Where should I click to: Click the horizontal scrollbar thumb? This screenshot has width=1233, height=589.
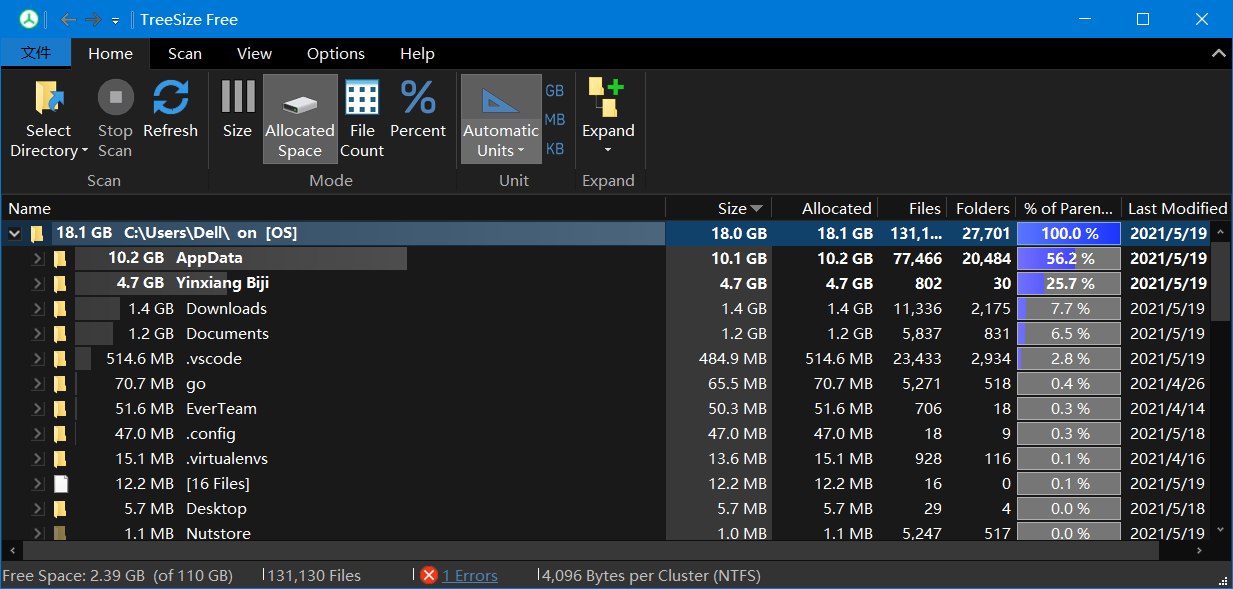(590, 550)
